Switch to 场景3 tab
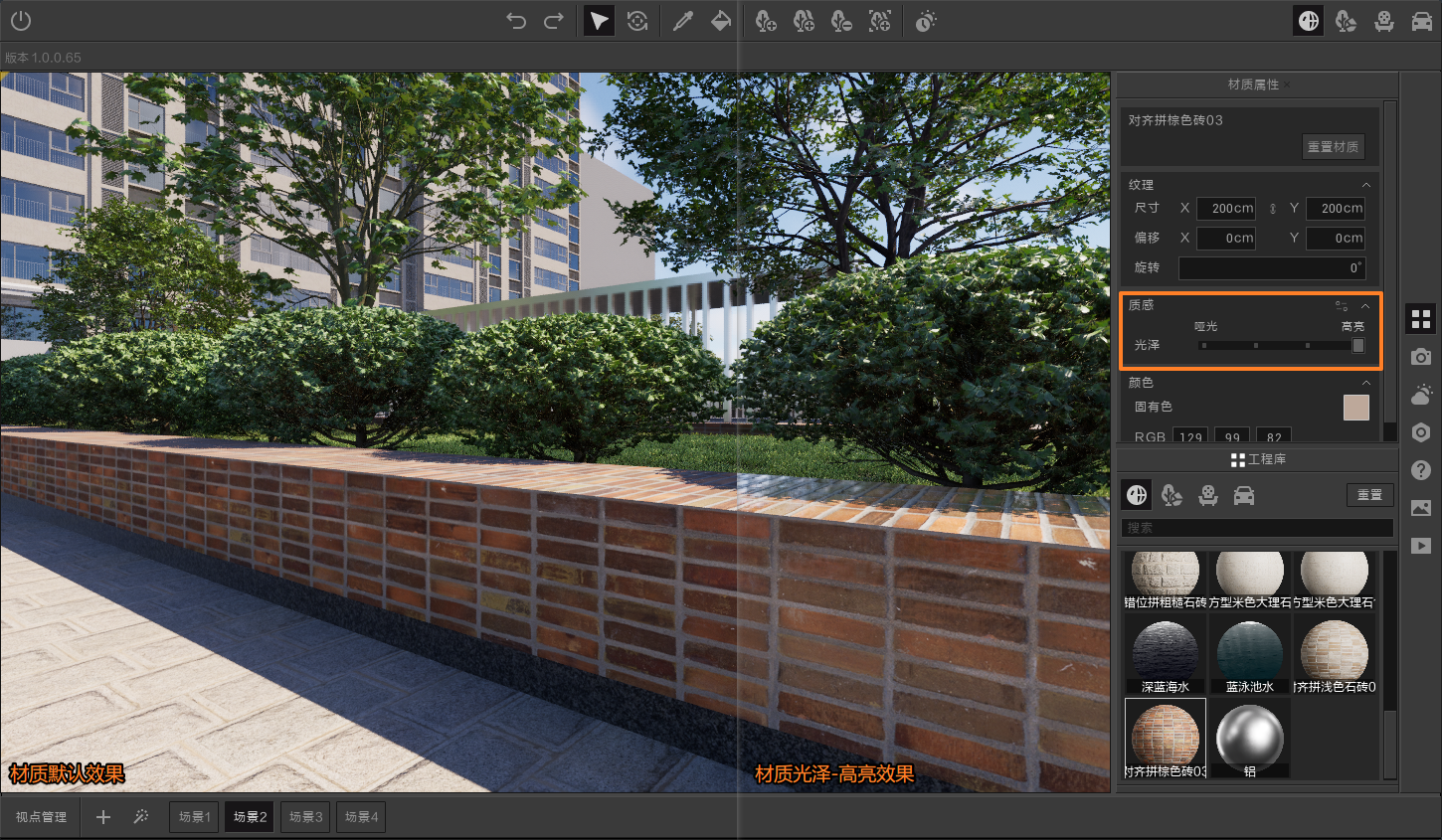Viewport: 1442px width, 840px height. click(305, 817)
